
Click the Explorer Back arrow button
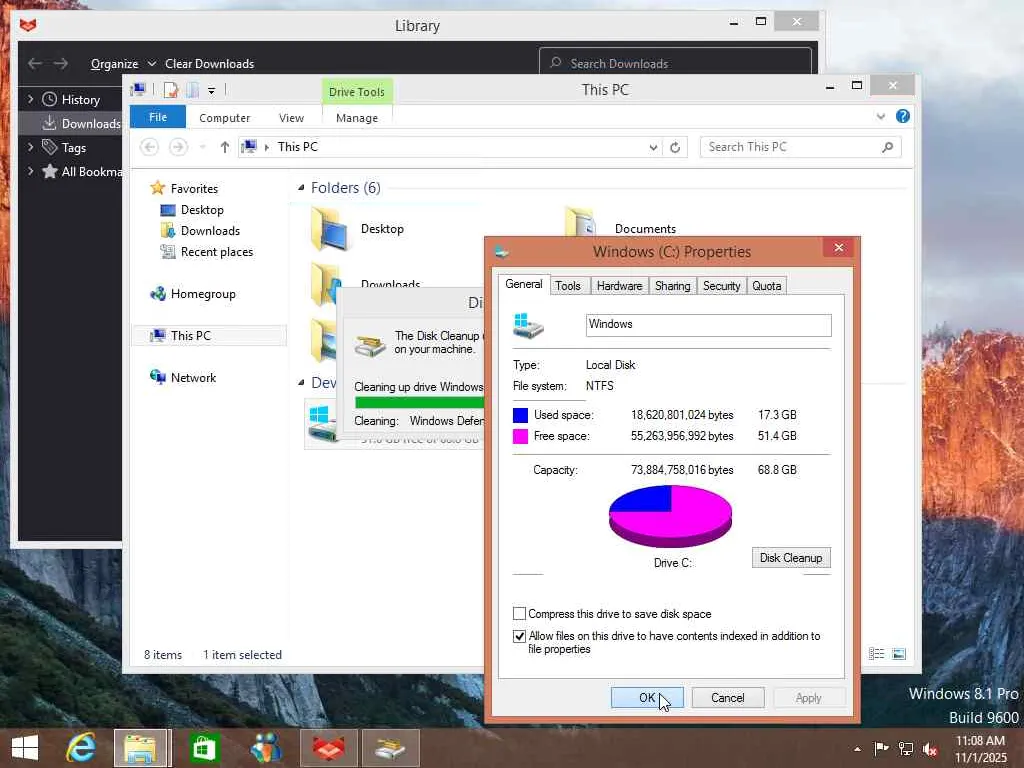coord(150,147)
